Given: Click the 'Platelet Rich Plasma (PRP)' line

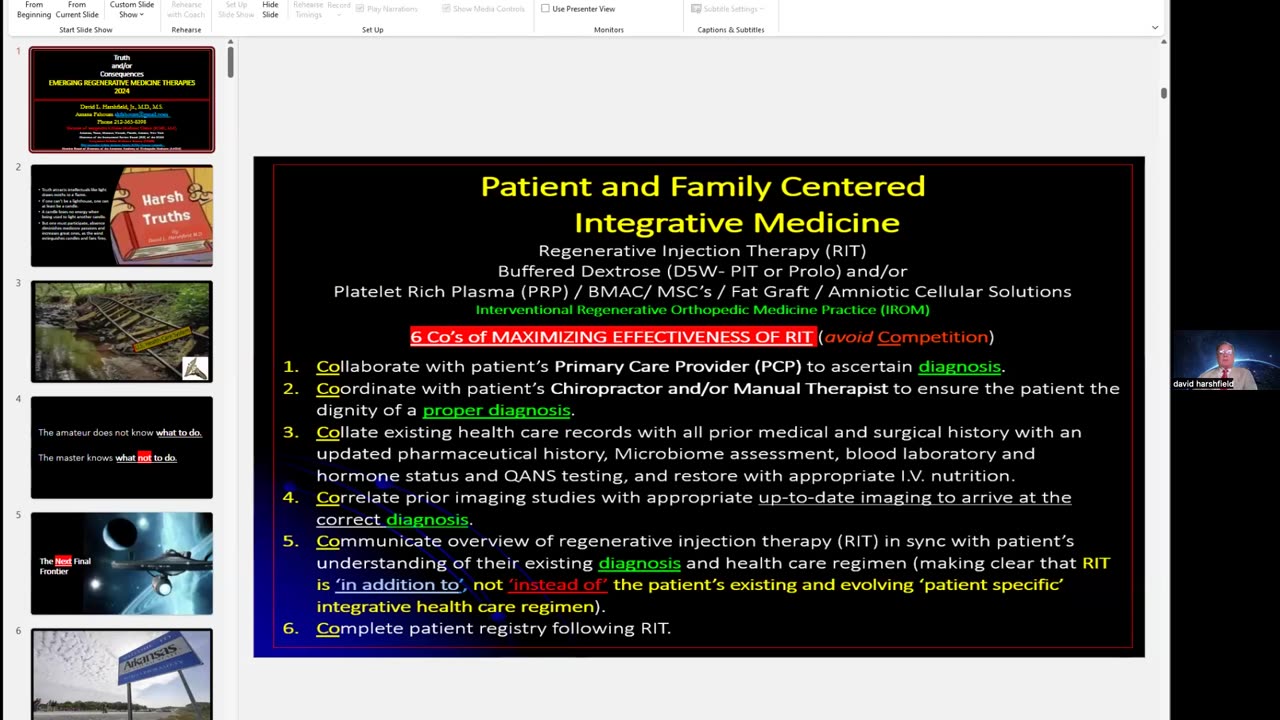Looking at the screenshot, I should pyautogui.click(x=702, y=292).
